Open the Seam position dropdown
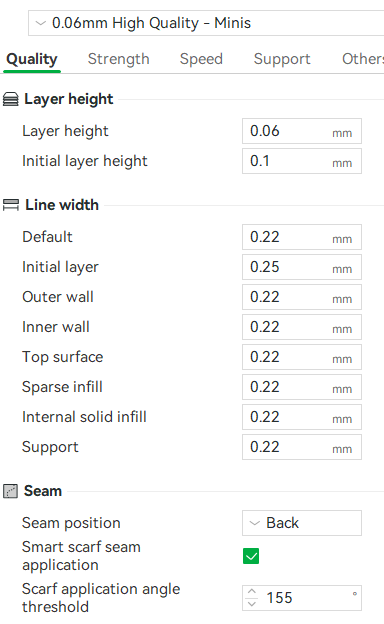 [302, 523]
